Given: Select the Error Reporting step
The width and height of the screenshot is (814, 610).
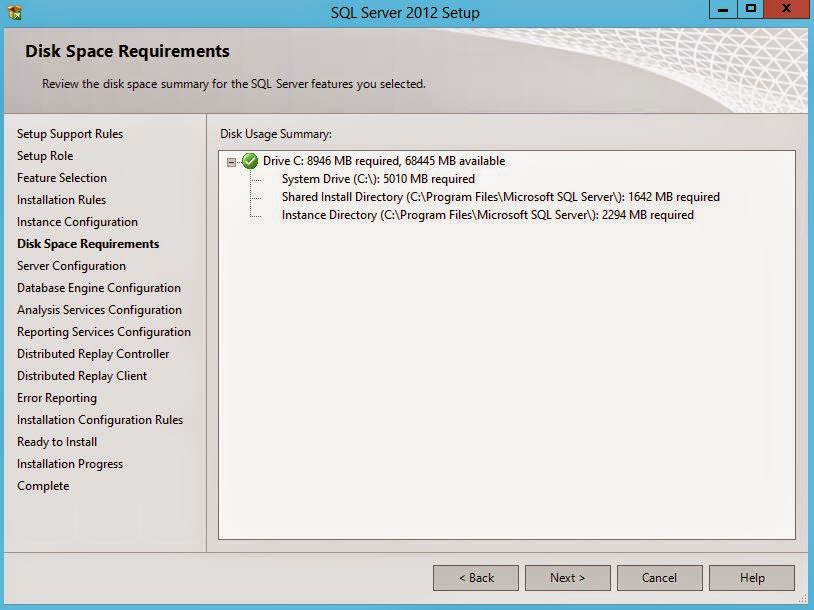Looking at the screenshot, I should 57,398.
